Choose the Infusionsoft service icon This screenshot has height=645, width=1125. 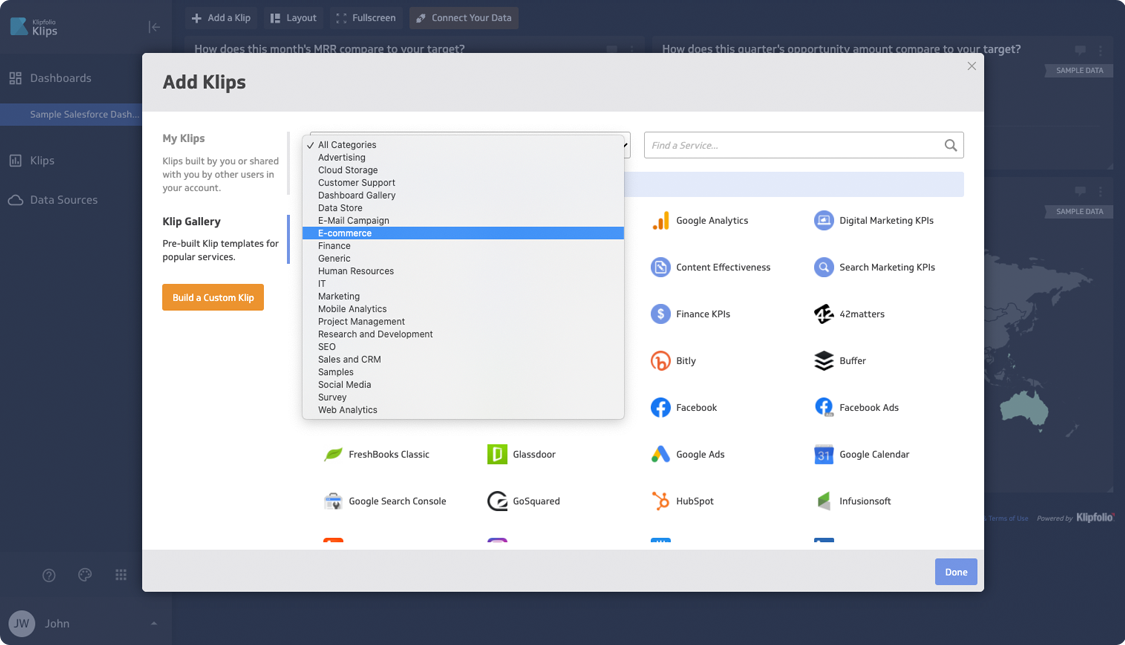[824, 501]
